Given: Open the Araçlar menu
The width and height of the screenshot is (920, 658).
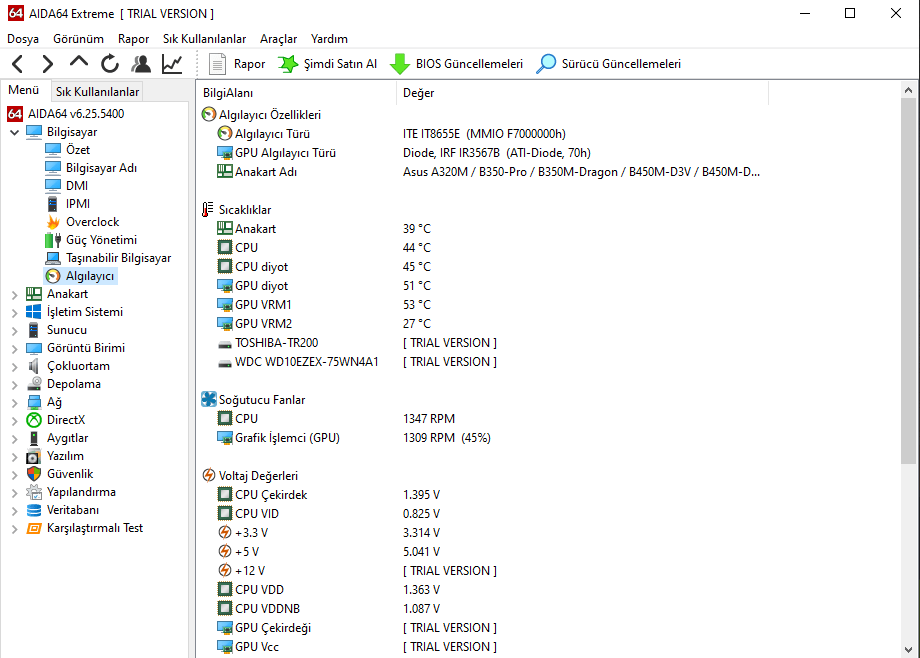Looking at the screenshot, I should (x=278, y=39).
